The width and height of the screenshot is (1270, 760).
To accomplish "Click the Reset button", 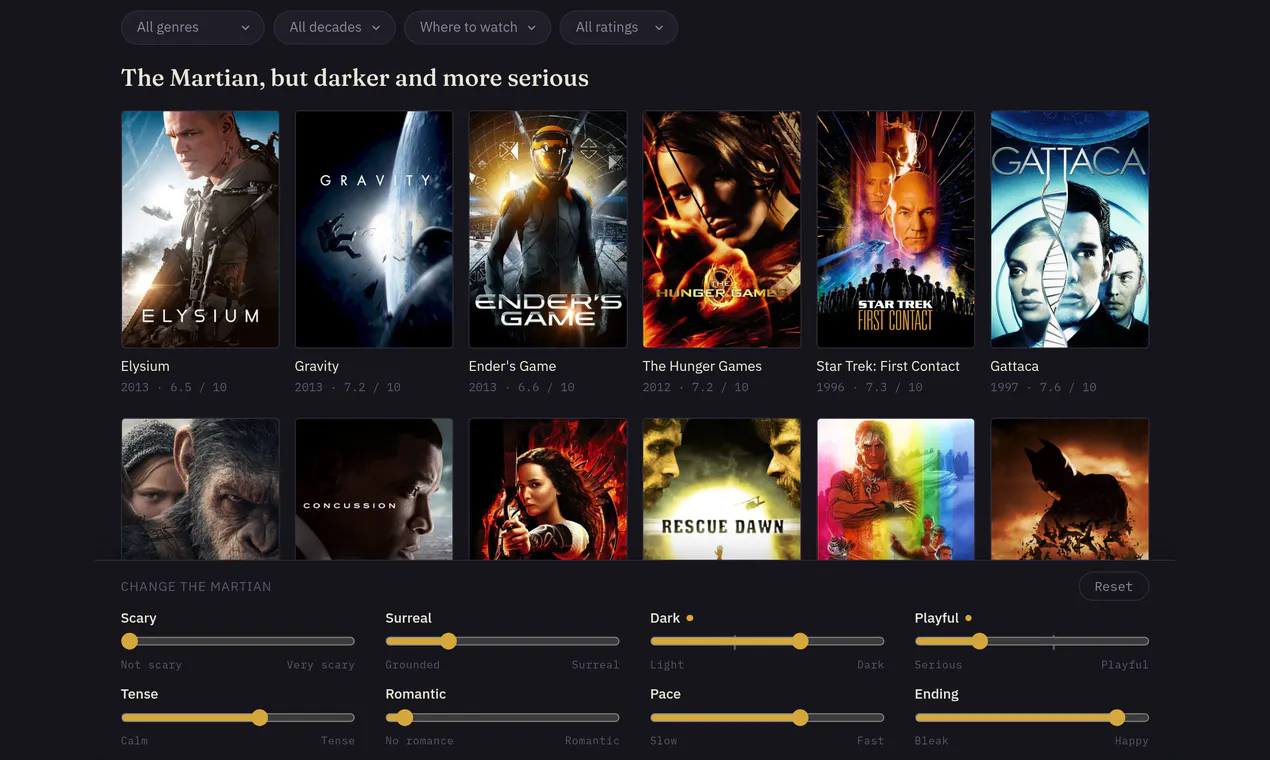I will pyautogui.click(x=1113, y=586).
